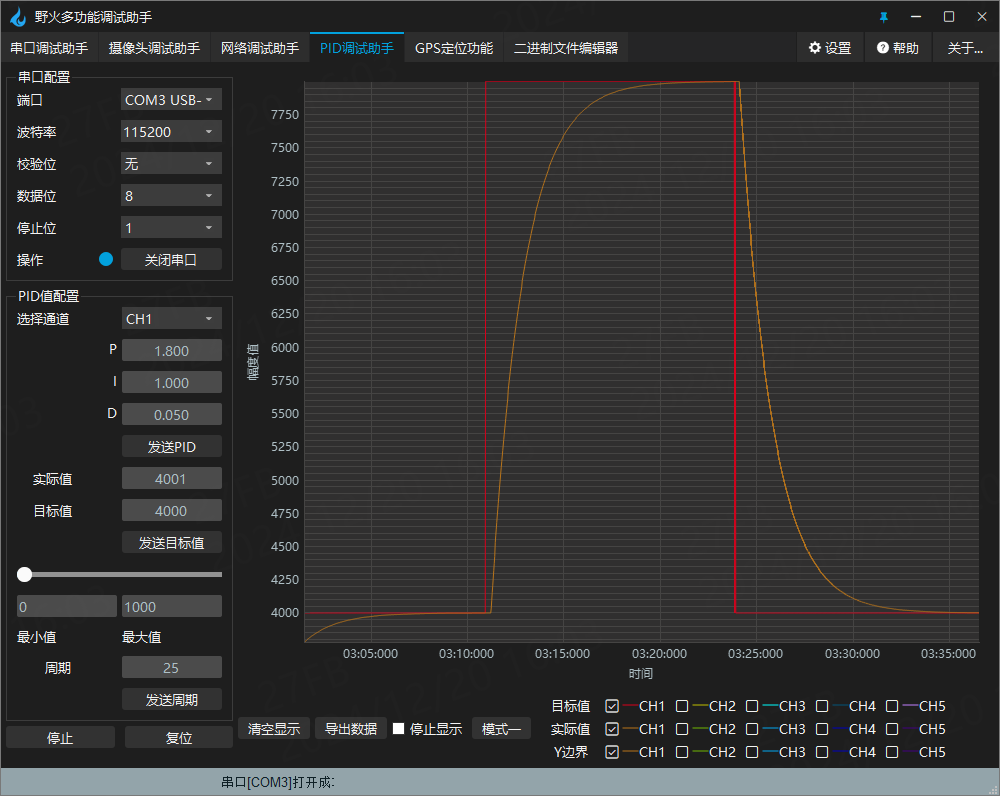Enable Y边界 CH5 checkbox
Image resolution: width=1000 pixels, height=796 pixels.
pos(892,752)
